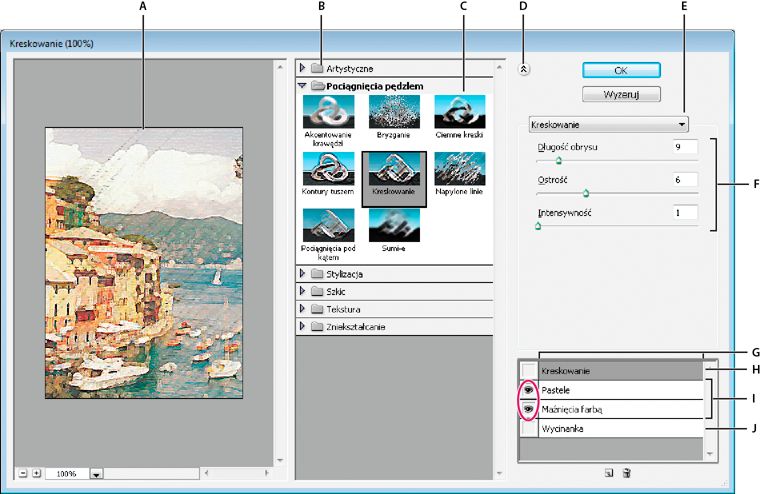Expand the Artystyczne category
The height and width of the screenshot is (494, 761).
(x=302, y=67)
